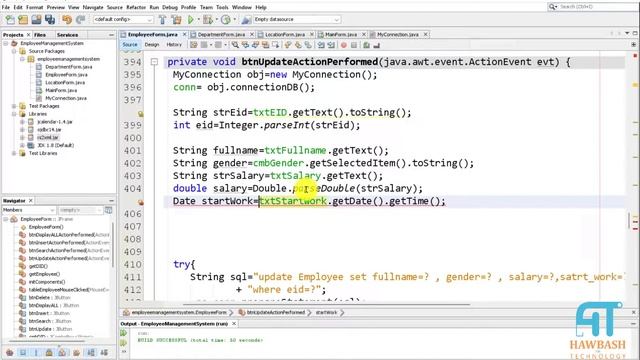
Task: Click the Comment editor toolbar icon
Action: pyautogui.click(x=367, y=45)
